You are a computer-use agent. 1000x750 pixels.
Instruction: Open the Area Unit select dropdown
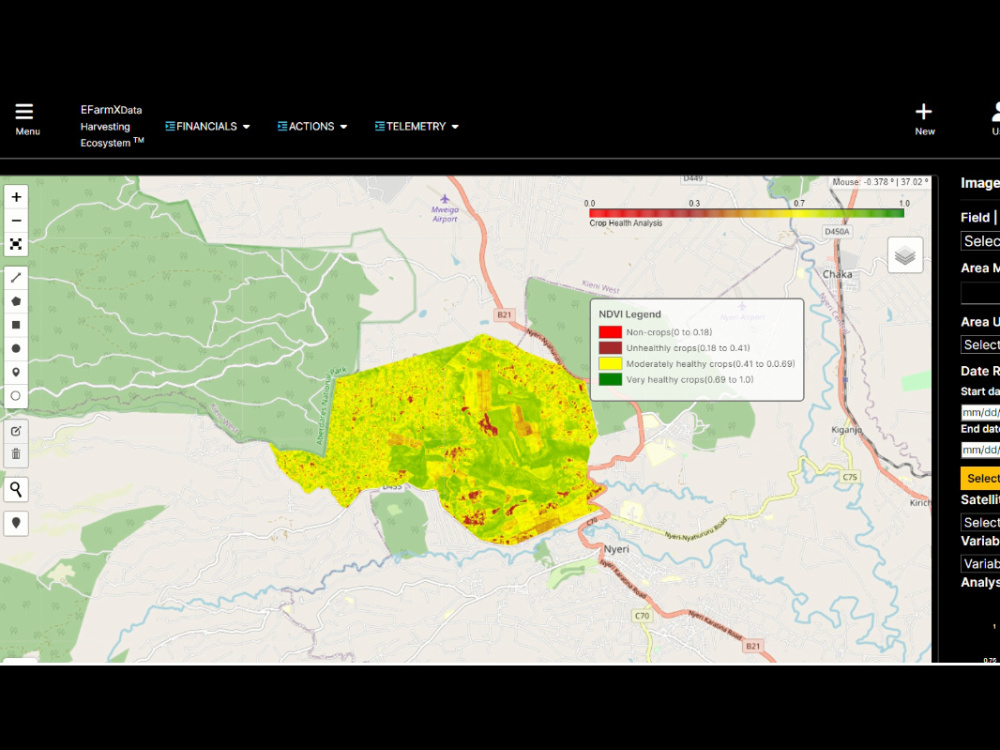click(980, 345)
